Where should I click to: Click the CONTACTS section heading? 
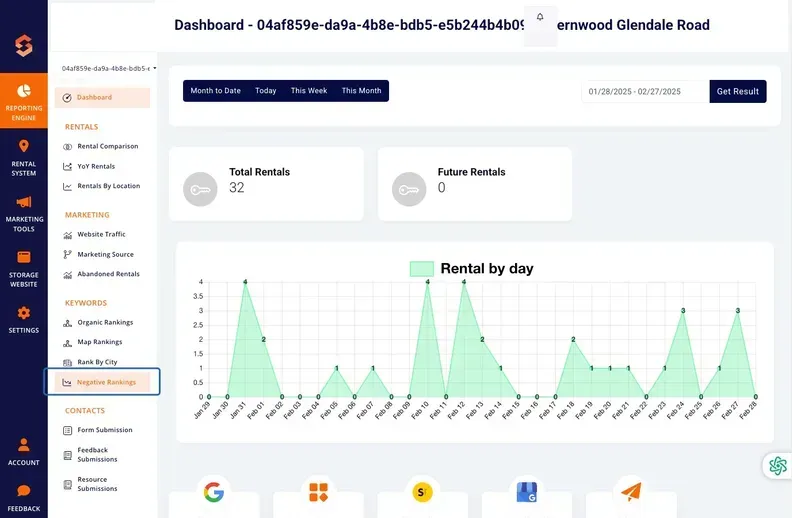[85, 410]
